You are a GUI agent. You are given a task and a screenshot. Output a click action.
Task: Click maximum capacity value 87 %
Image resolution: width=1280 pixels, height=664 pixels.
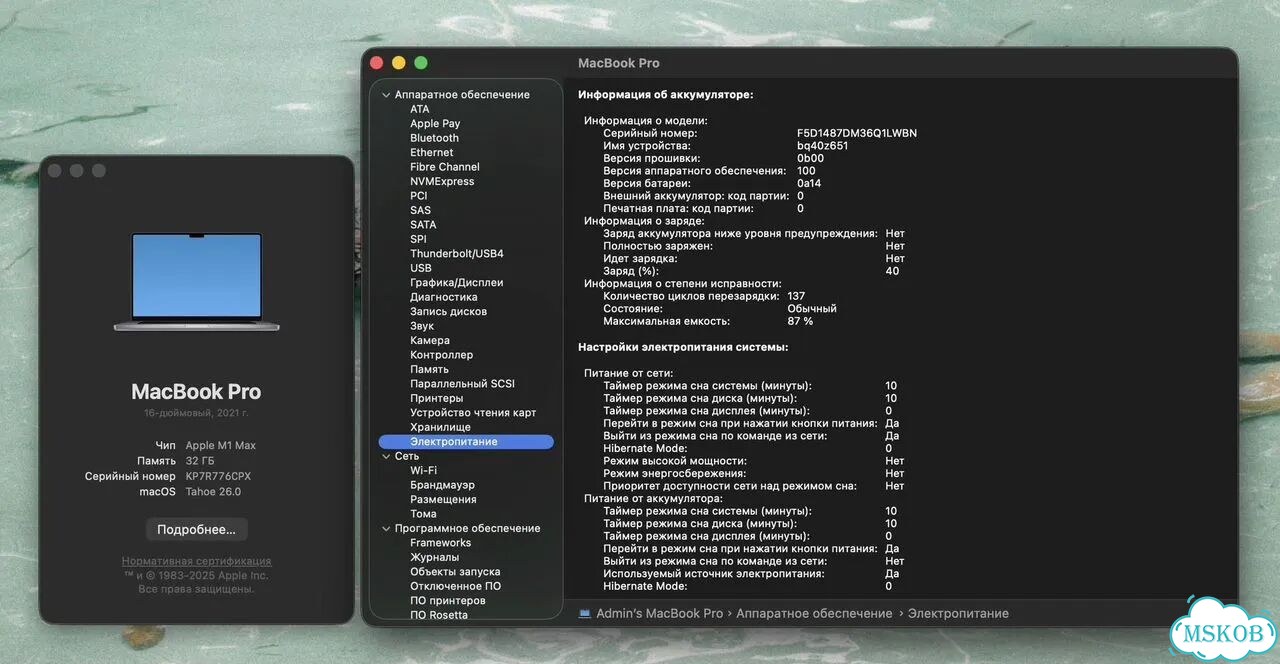click(x=800, y=322)
